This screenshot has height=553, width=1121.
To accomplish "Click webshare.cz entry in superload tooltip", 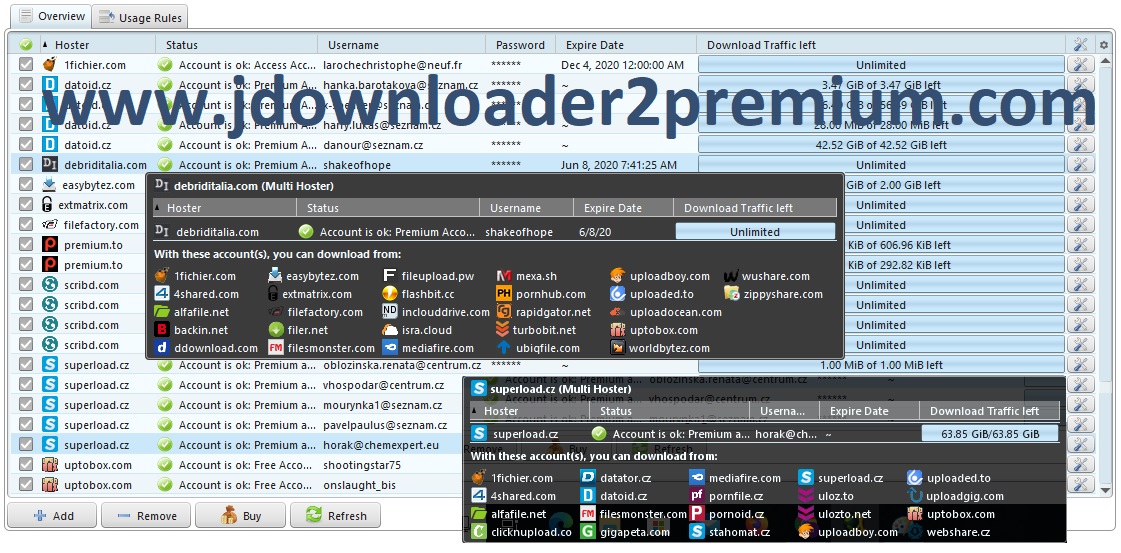I will 949,532.
